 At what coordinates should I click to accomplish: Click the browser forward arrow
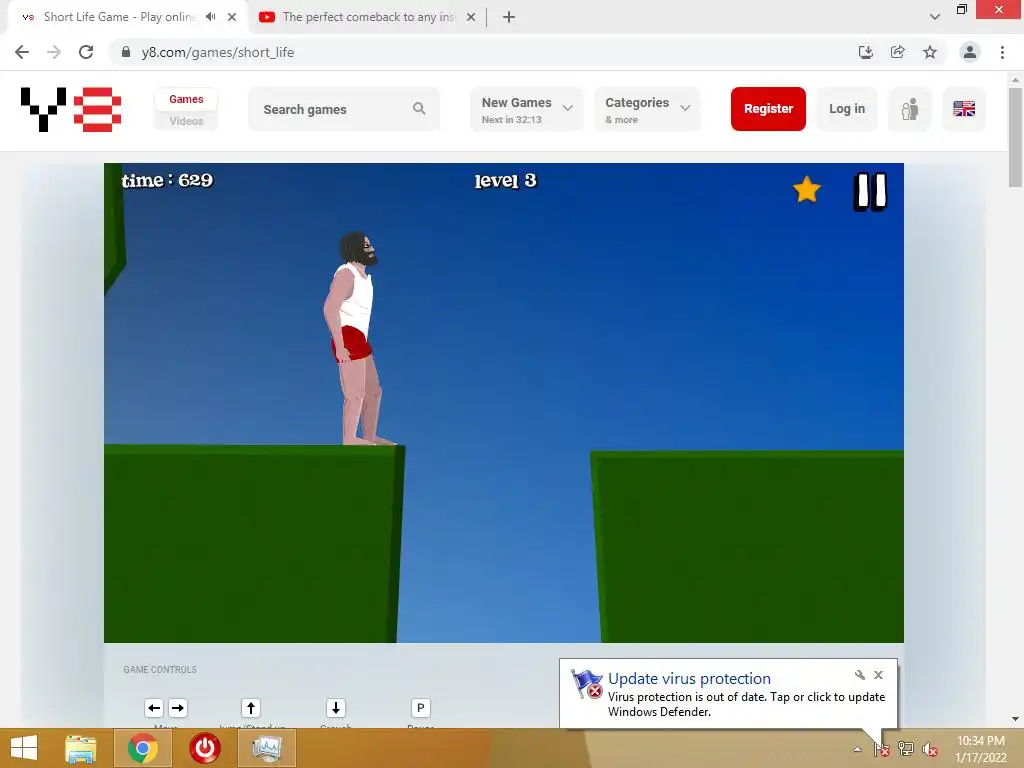[54, 52]
